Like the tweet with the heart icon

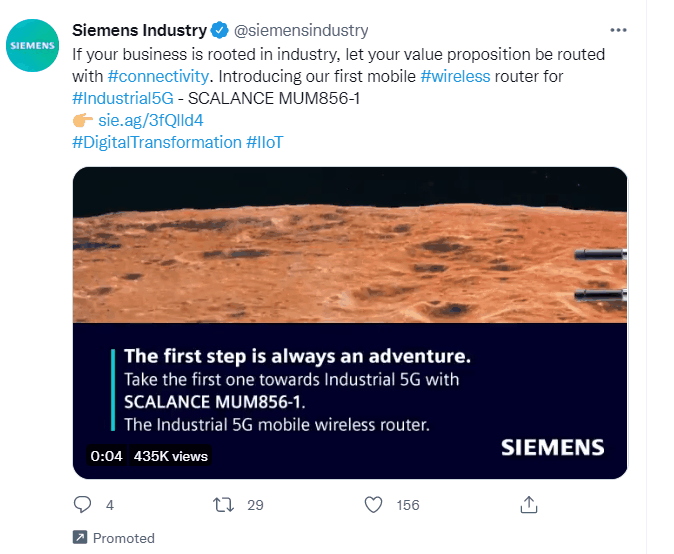(x=373, y=504)
